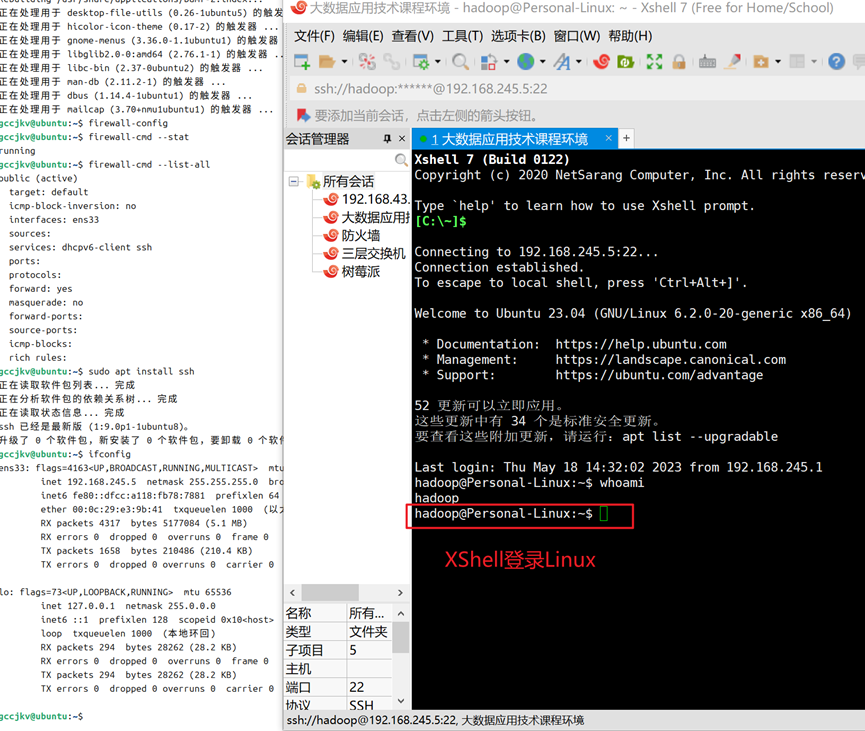This screenshot has width=865, height=731.
Task: Click the session manager search magnifier
Action: pyautogui.click(x=401, y=160)
